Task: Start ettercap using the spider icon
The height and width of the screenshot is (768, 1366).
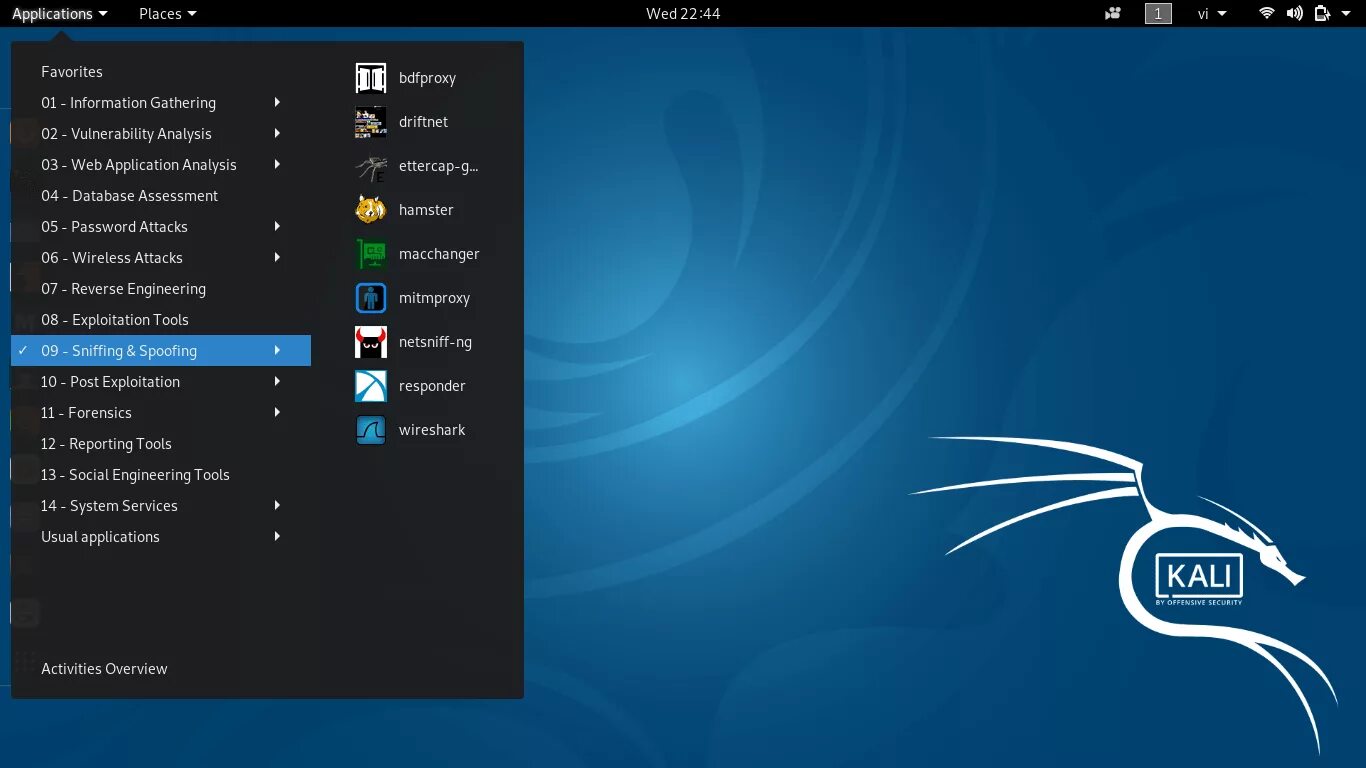Action: (x=371, y=166)
